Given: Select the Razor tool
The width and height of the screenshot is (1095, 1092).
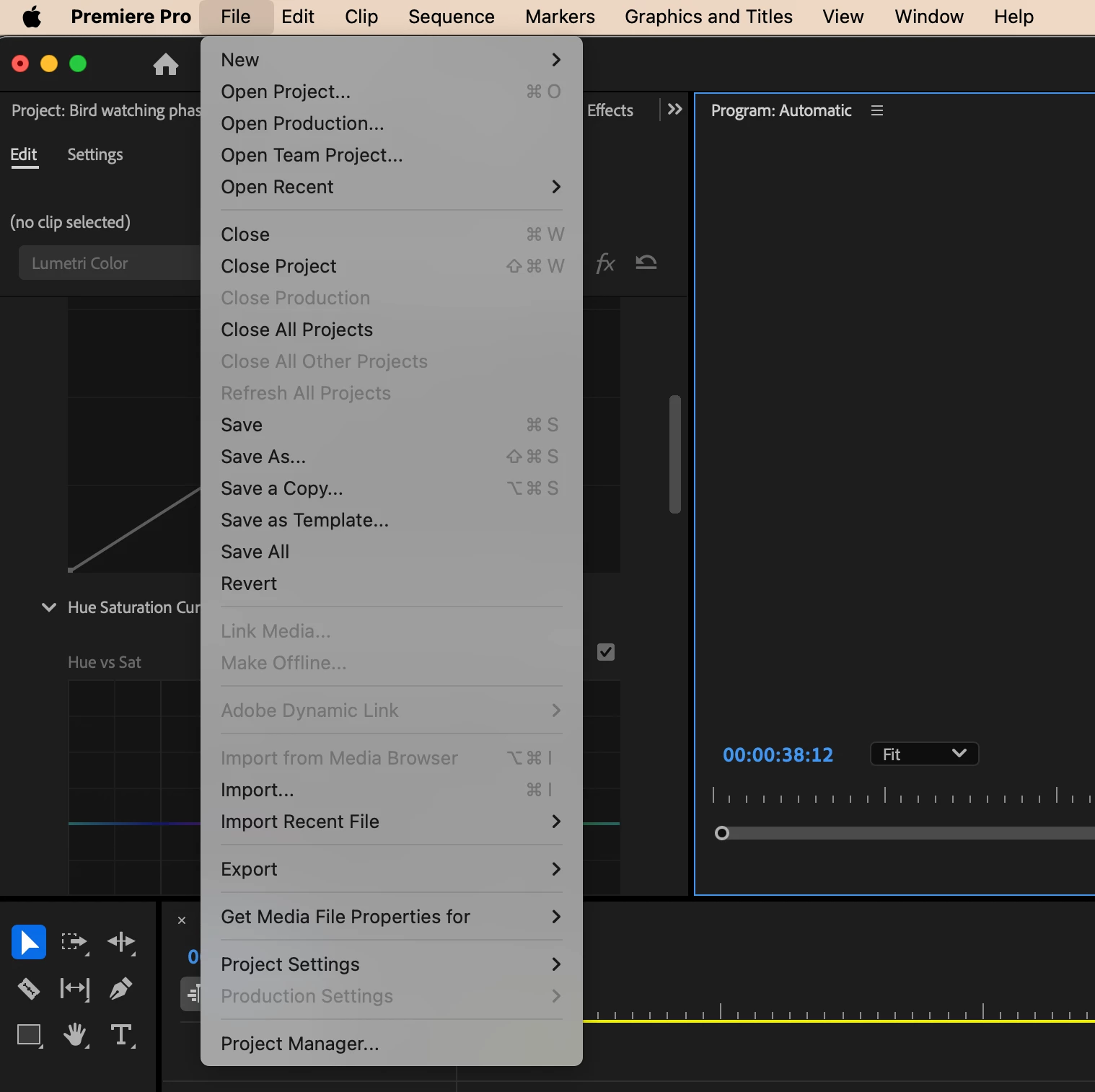Looking at the screenshot, I should (x=29, y=988).
